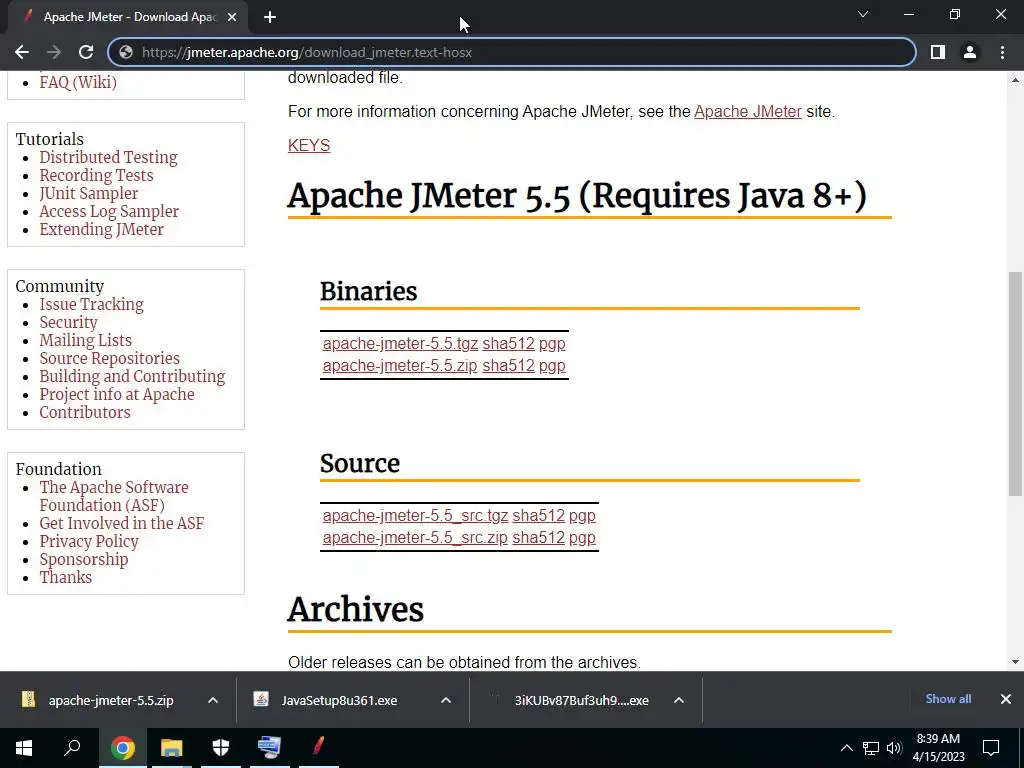This screenshot has height=768, width=1024.
Task: Close the Apache JMeter tab
Action: [x=232, y=17]
